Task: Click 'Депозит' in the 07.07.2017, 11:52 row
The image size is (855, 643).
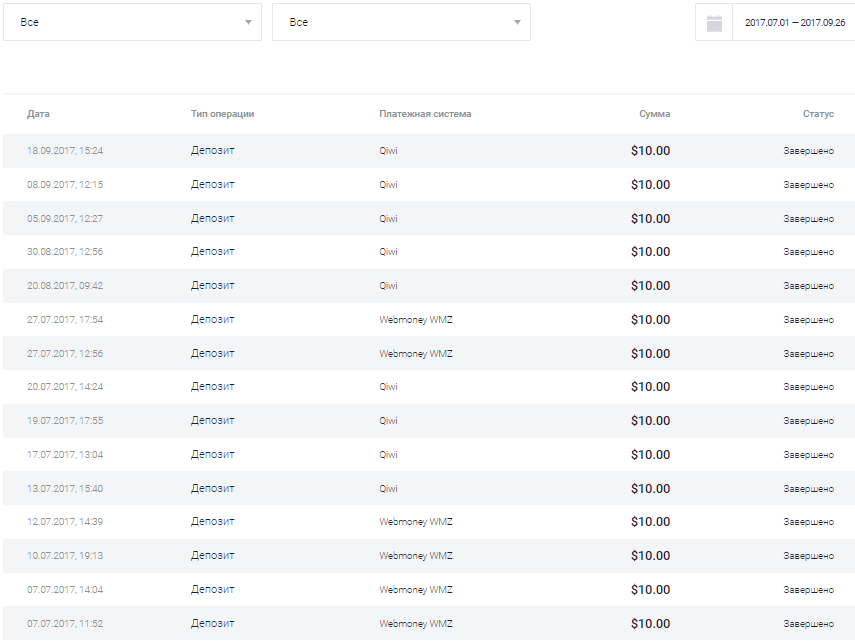Action: [x=213, y=624]
